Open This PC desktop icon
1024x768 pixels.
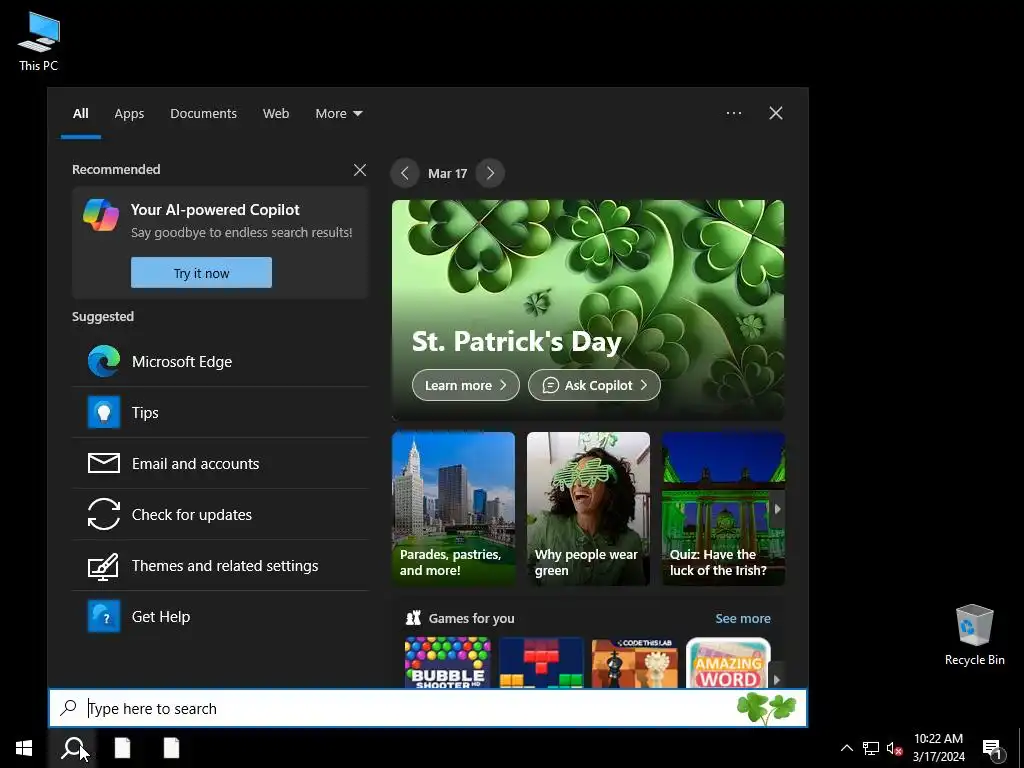pos(39,42)
